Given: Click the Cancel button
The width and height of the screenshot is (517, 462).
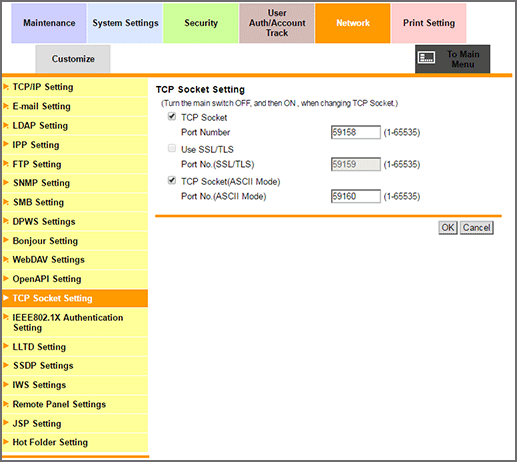Looking at the screenshot, I should [x=477, y=228].
